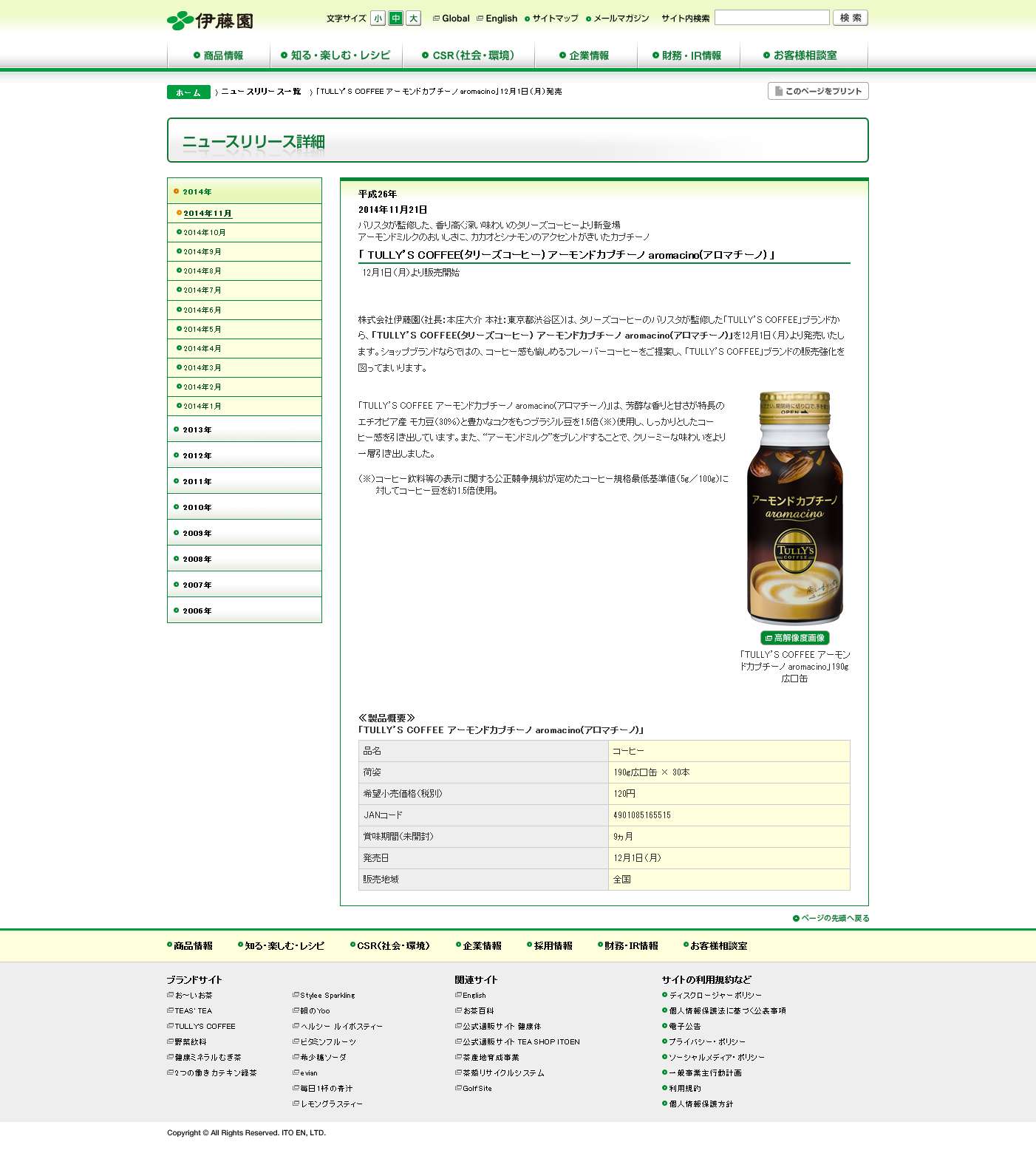1036x1156 pixels.
Task: Open CSR(社会・環境) in main navigation
Action: coord(468,55)
